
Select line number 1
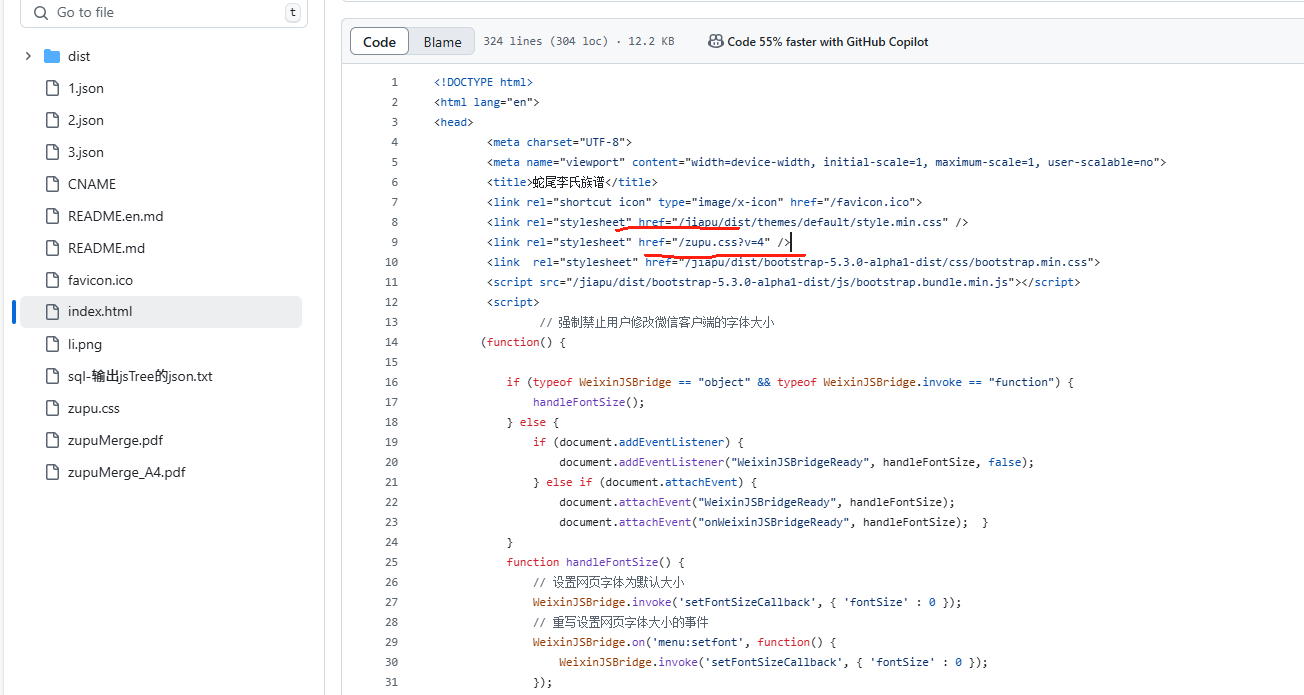pos(394,82)
